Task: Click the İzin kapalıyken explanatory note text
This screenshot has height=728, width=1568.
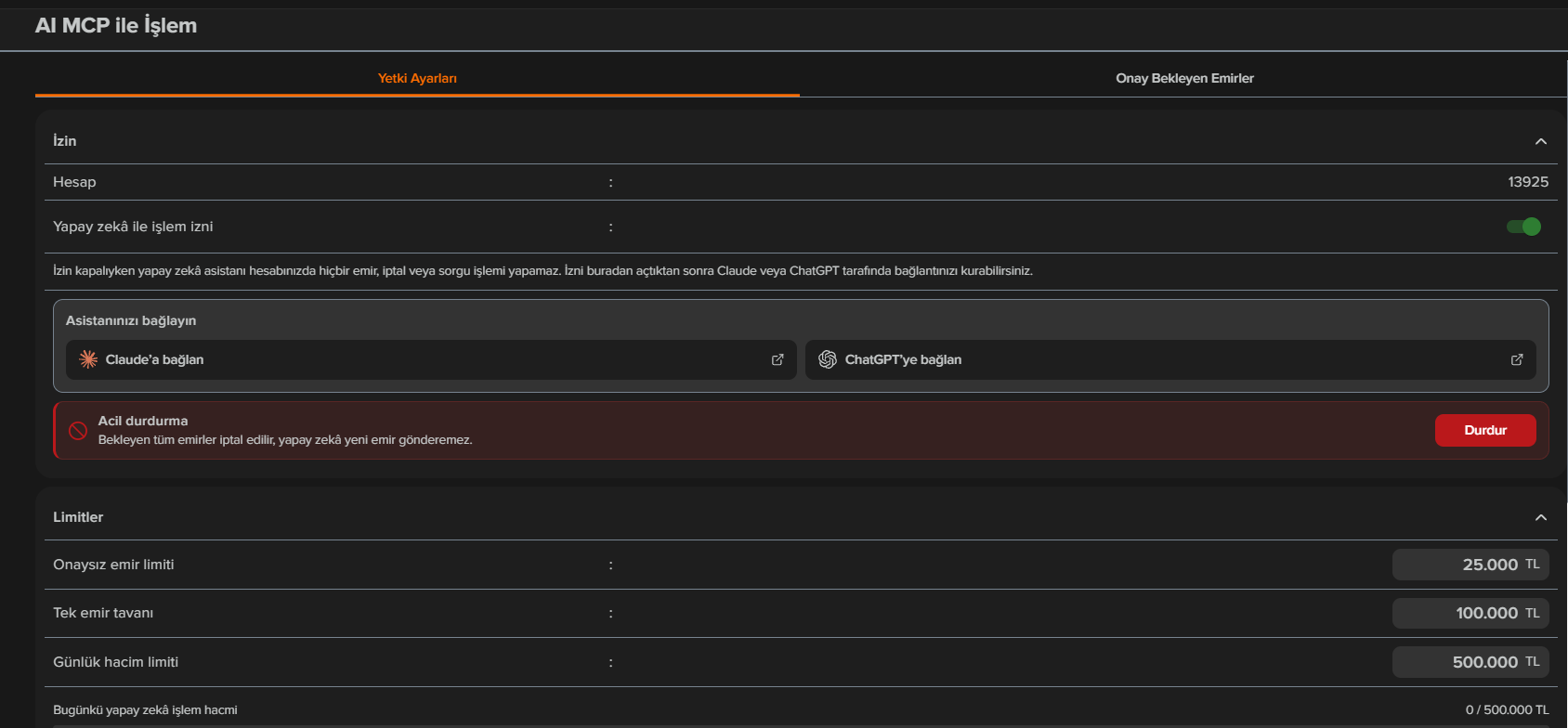Action: (542, 271)
